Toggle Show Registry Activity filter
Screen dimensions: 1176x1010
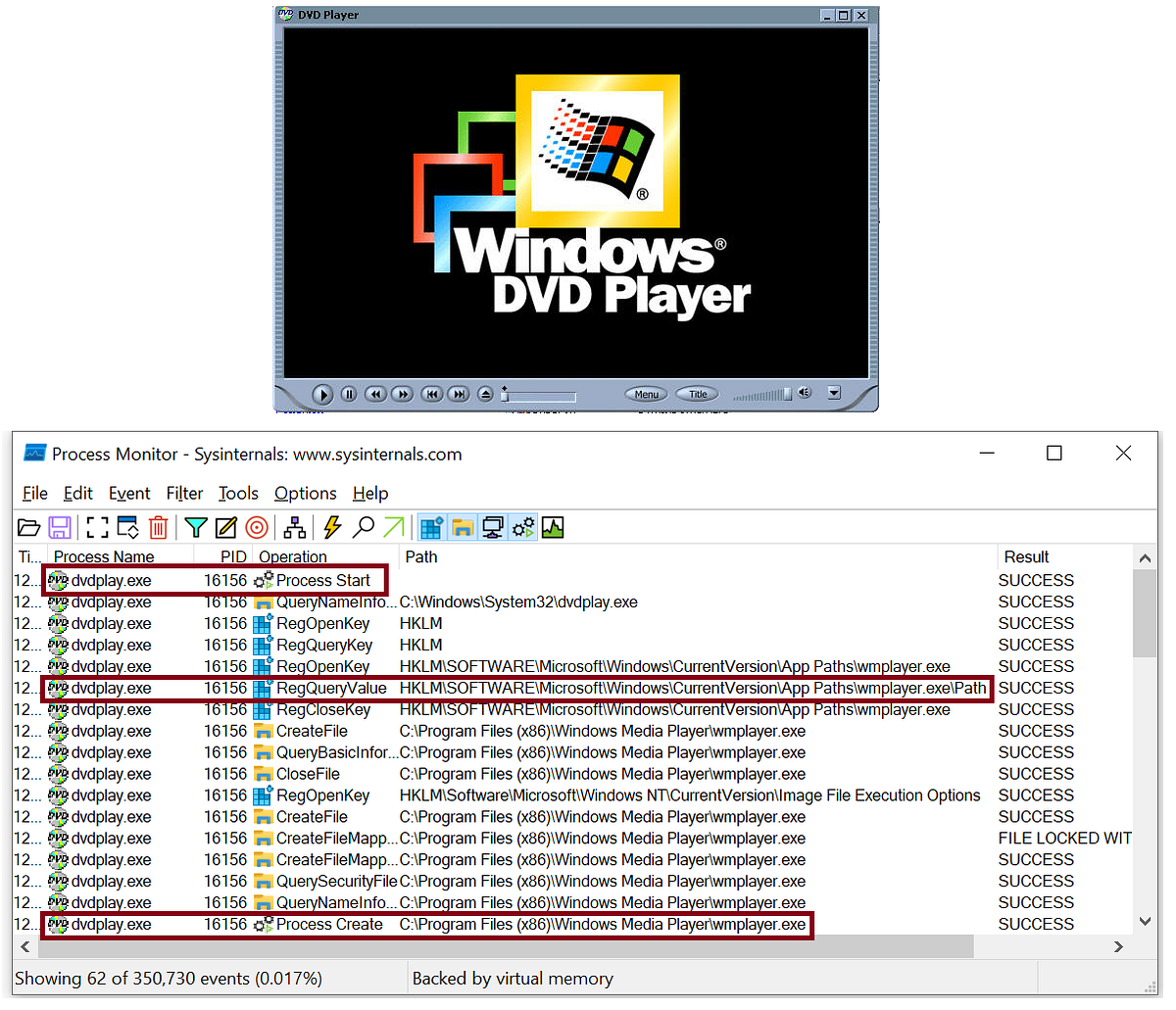[431, 527]
